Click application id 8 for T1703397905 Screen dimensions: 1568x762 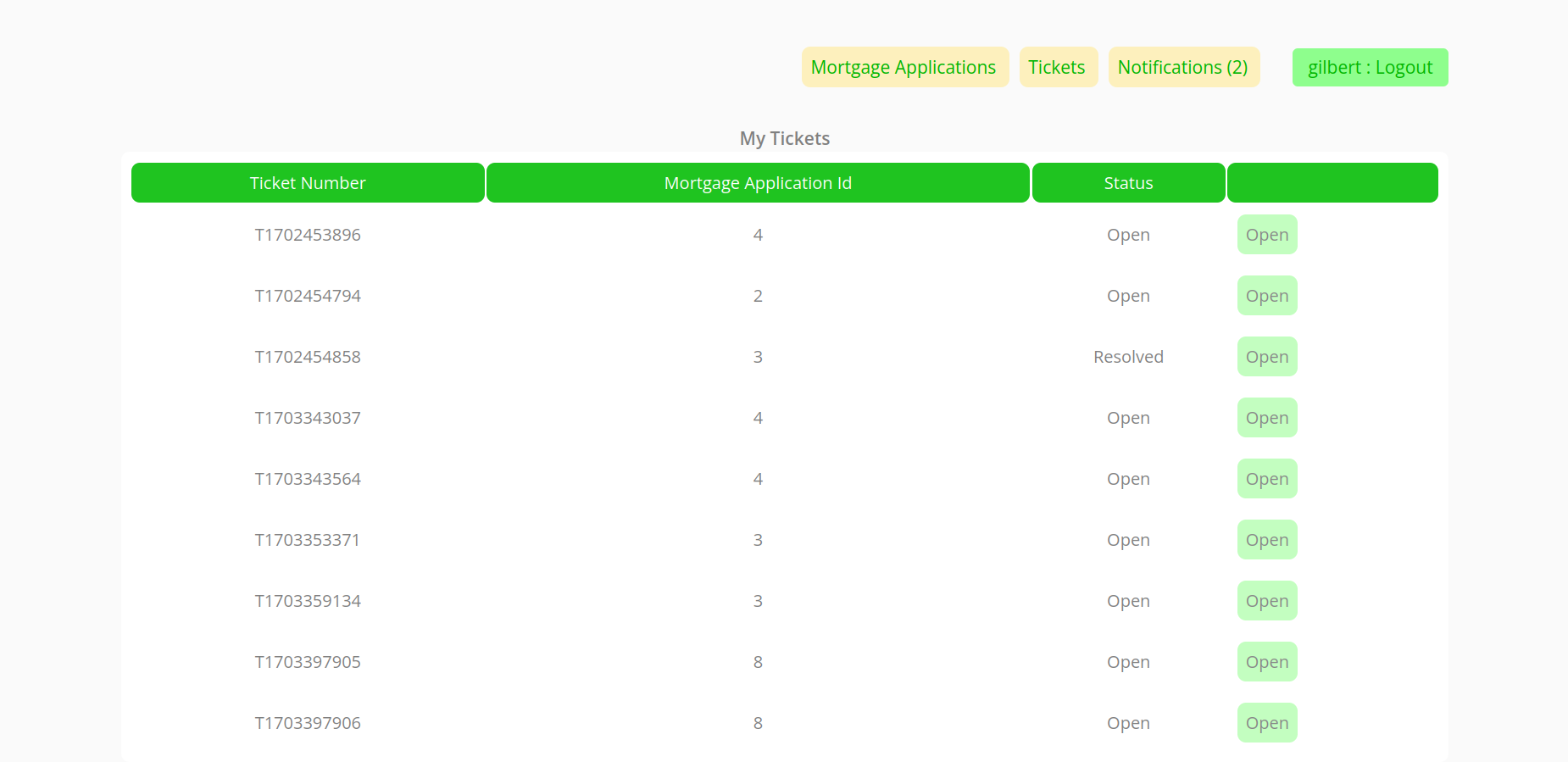click(758, 662)
